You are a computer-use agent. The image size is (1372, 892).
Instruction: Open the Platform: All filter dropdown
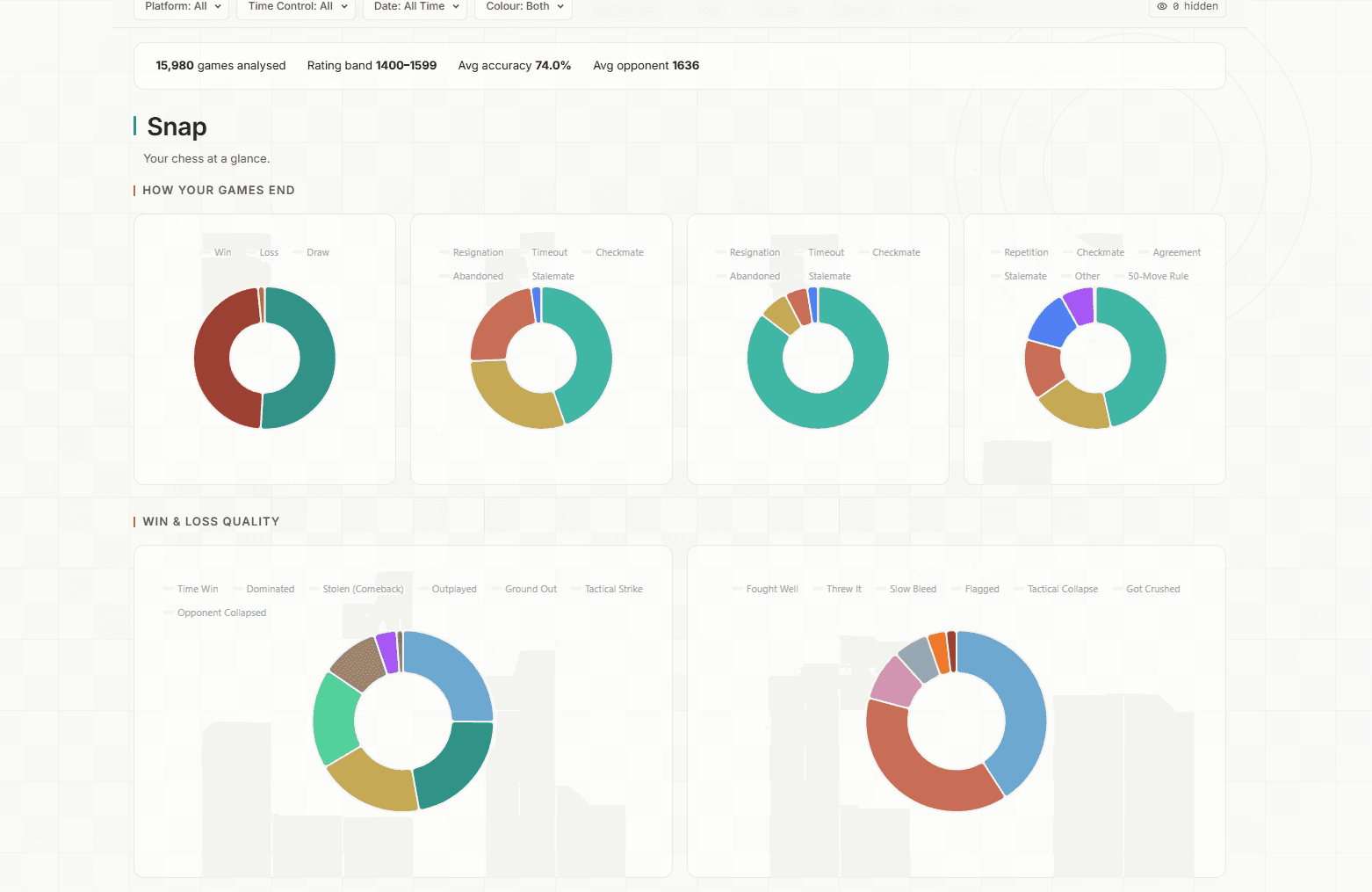(182, 7)
